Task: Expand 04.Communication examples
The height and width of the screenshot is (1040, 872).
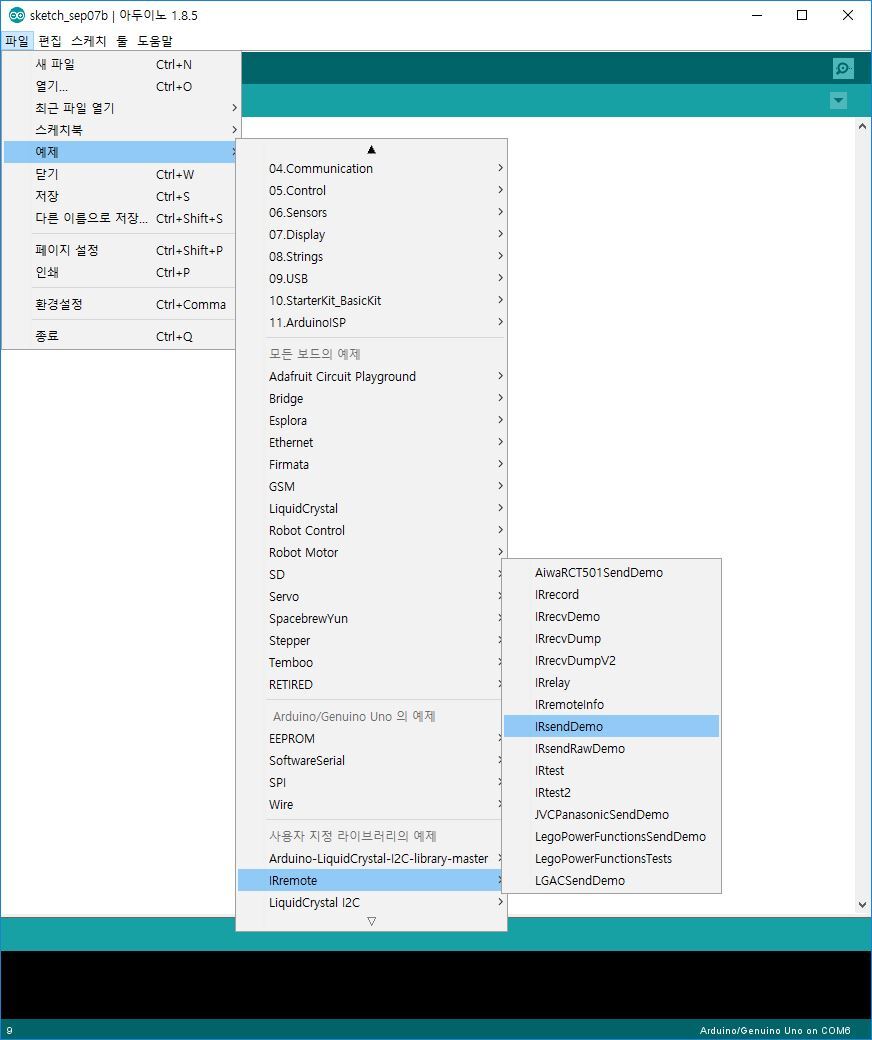Action: tap(371, 168)
